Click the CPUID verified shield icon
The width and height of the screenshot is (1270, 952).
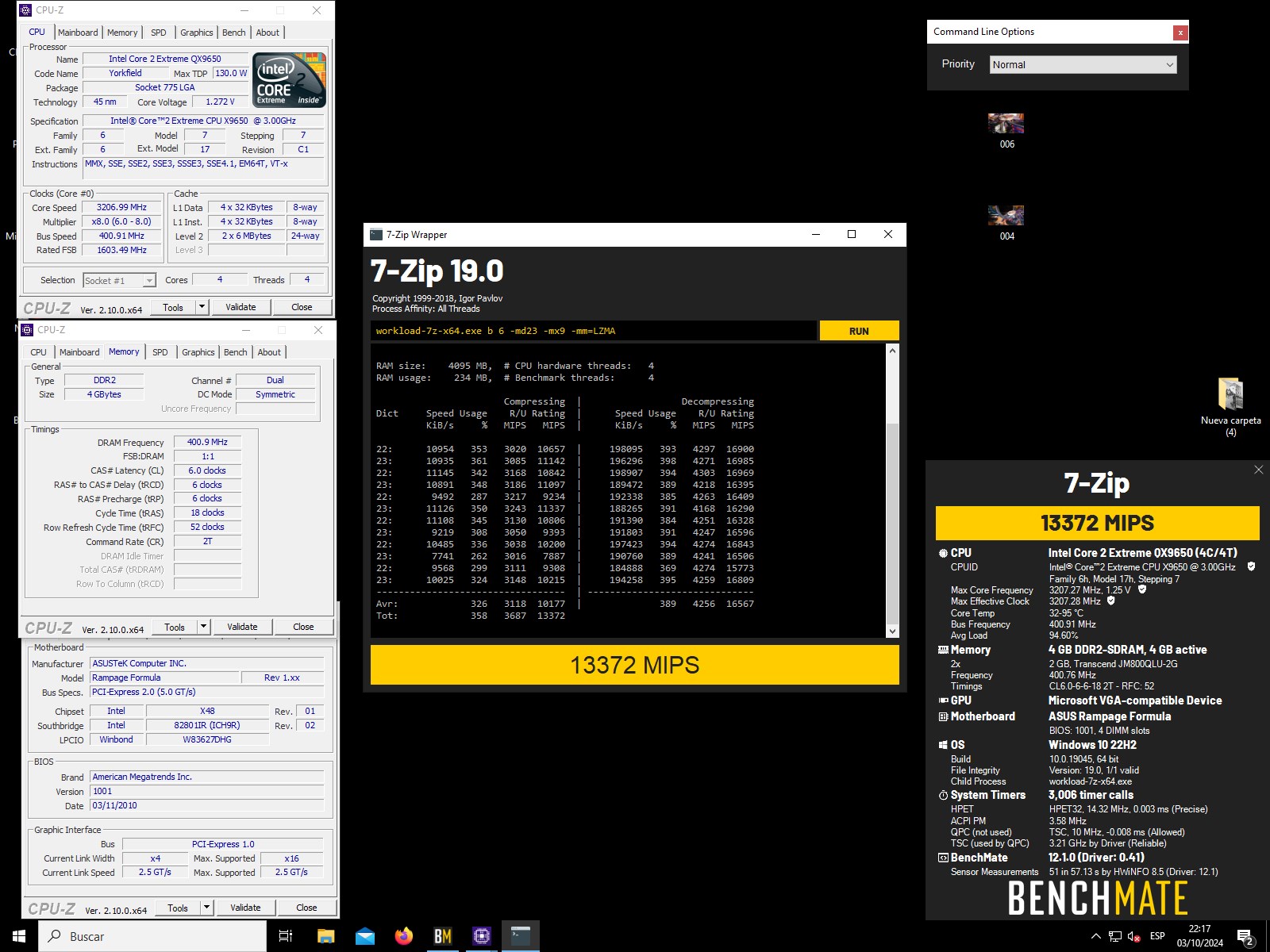click(1251, 566)
